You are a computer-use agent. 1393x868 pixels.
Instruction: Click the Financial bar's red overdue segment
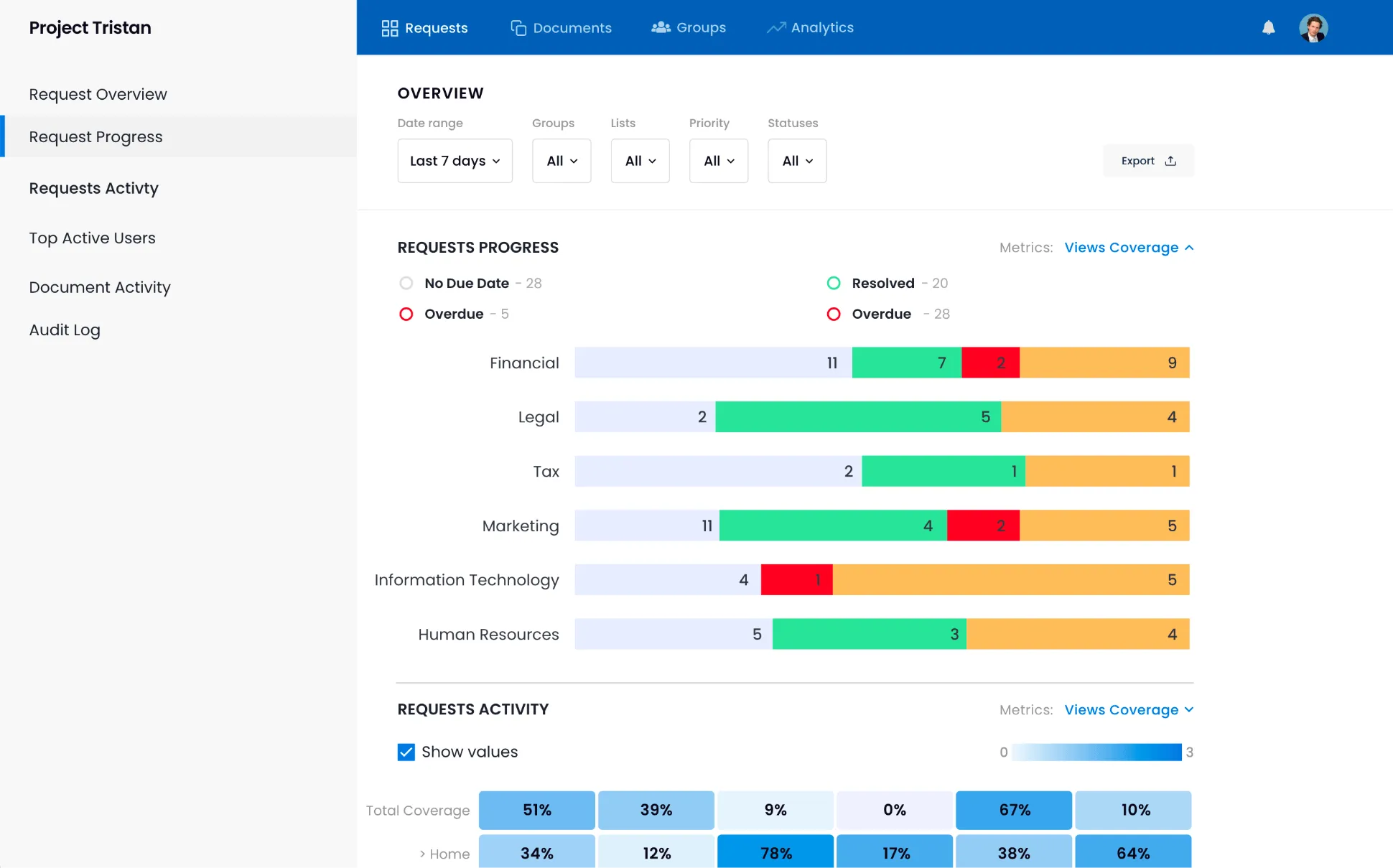(990, 363)
